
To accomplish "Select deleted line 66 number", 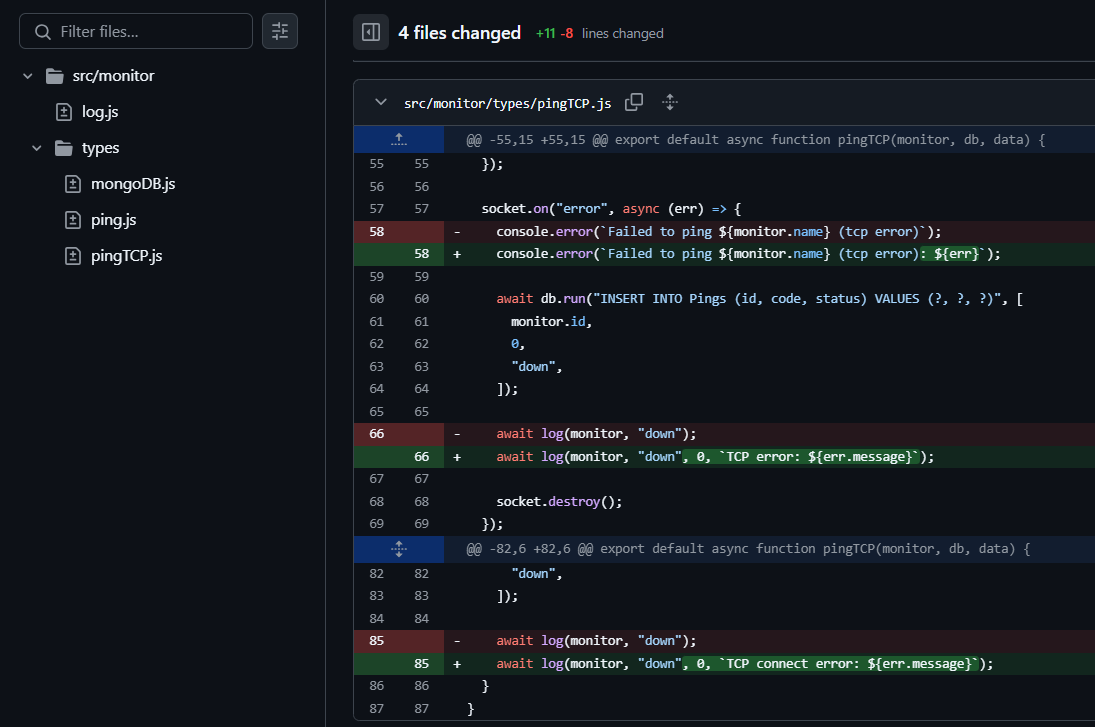I will click(x=376, y=434).
